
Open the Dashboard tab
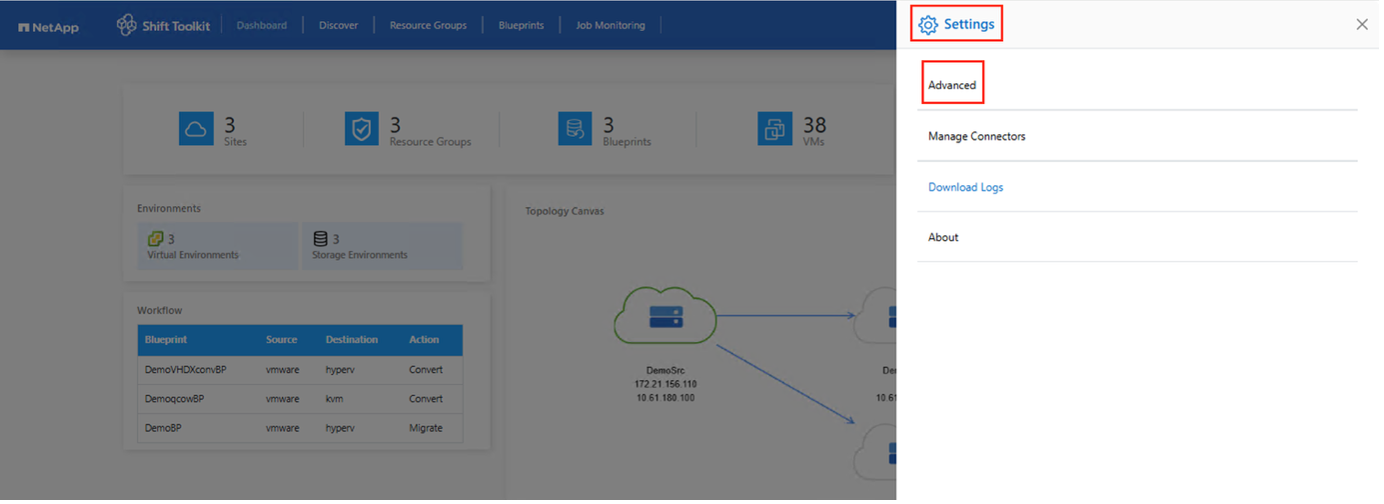click(263, 26)
